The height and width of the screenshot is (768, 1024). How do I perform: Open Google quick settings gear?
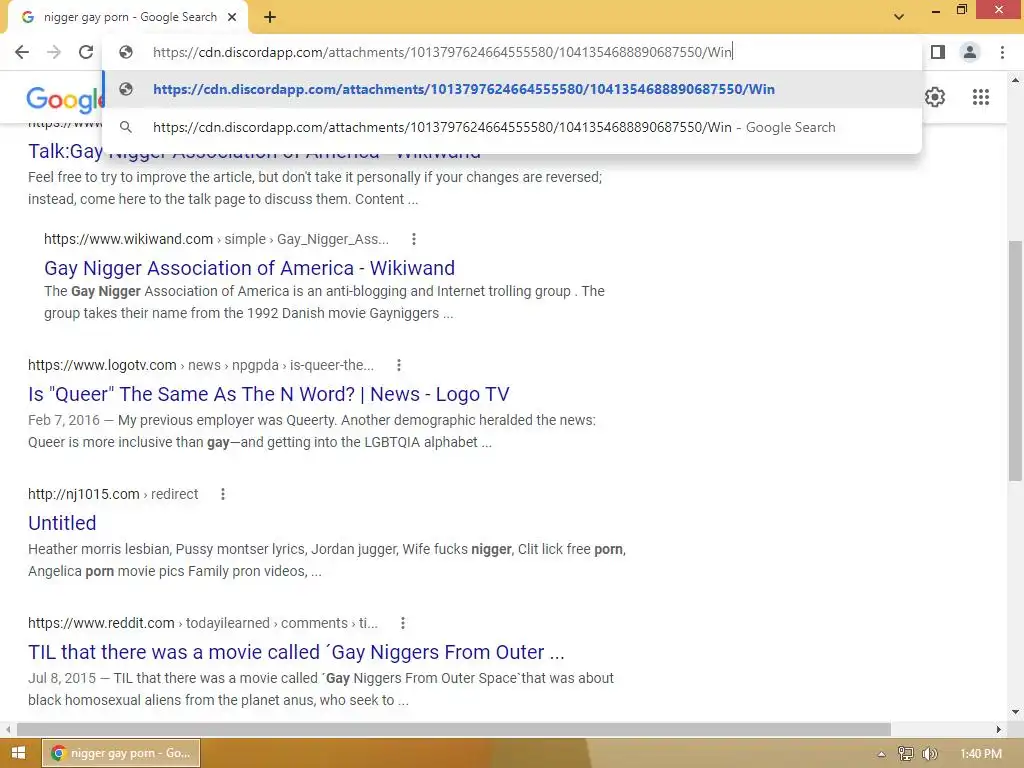935,97
